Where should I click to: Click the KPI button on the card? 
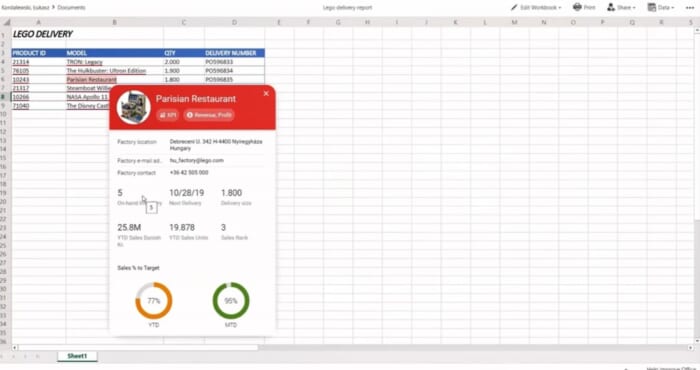pyautogui.click(x=168, y=115)
